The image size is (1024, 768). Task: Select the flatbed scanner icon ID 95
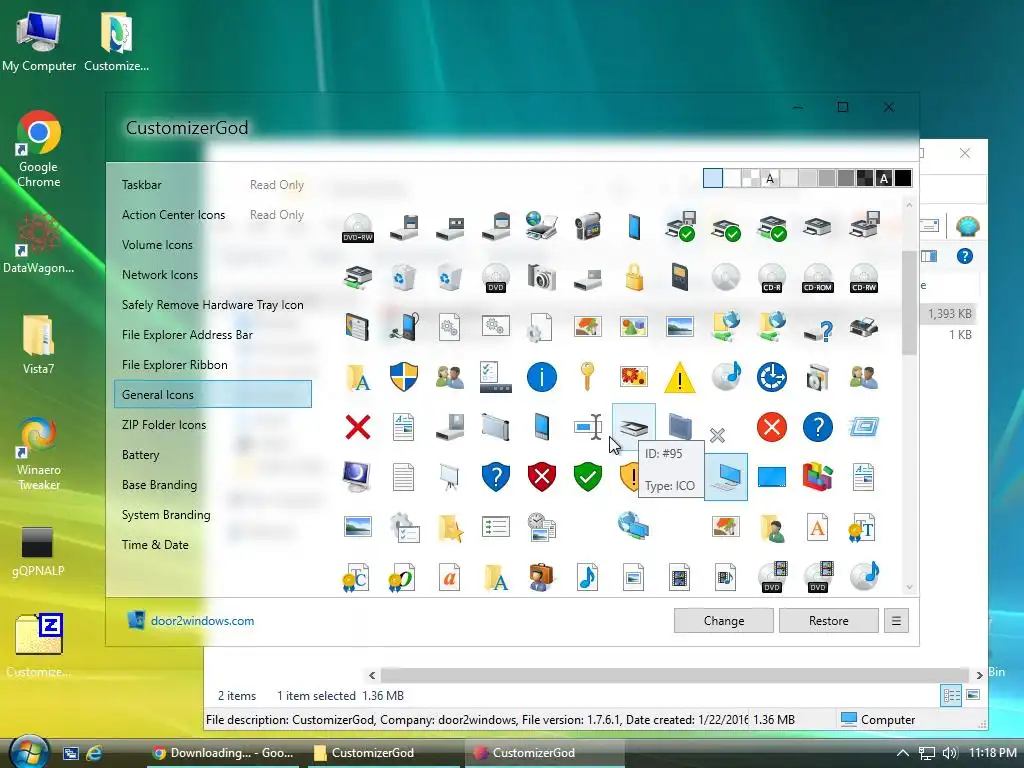(x=633, y=427)
